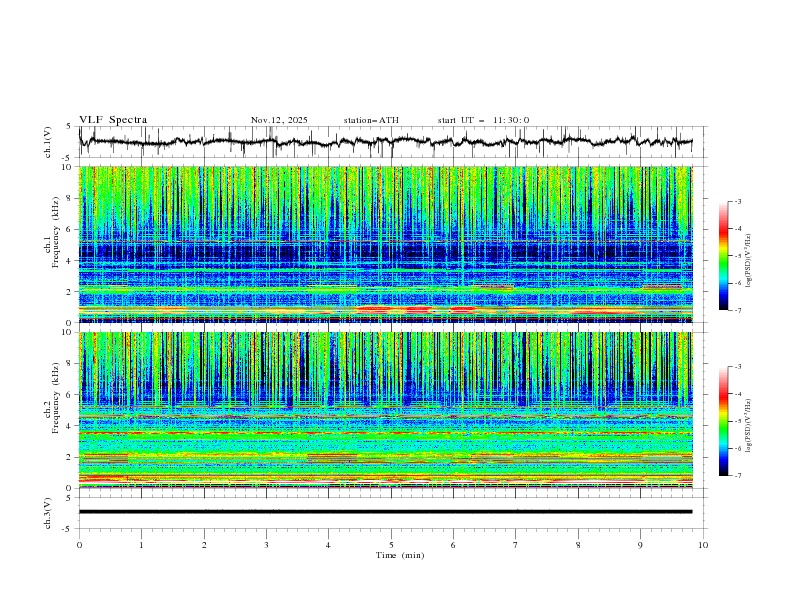Click the ch.1 "Frequency (kHz)" axis label
792x612 pixels.
[x=56, y=230]
